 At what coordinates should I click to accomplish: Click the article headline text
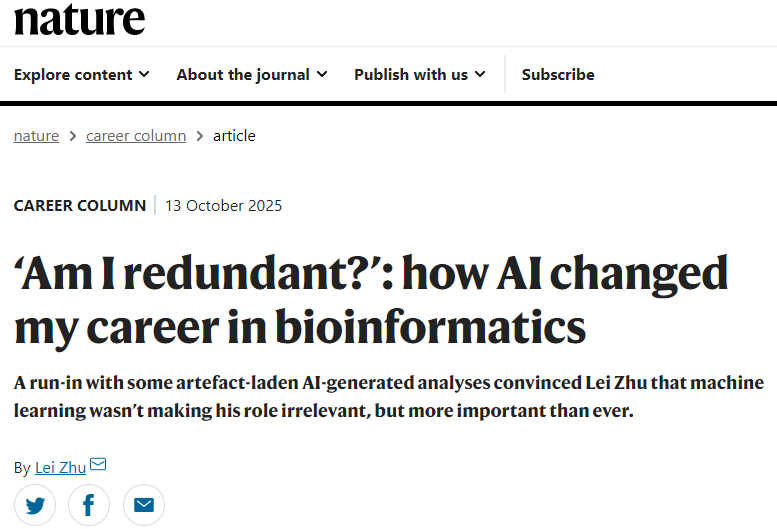point(370,300)
